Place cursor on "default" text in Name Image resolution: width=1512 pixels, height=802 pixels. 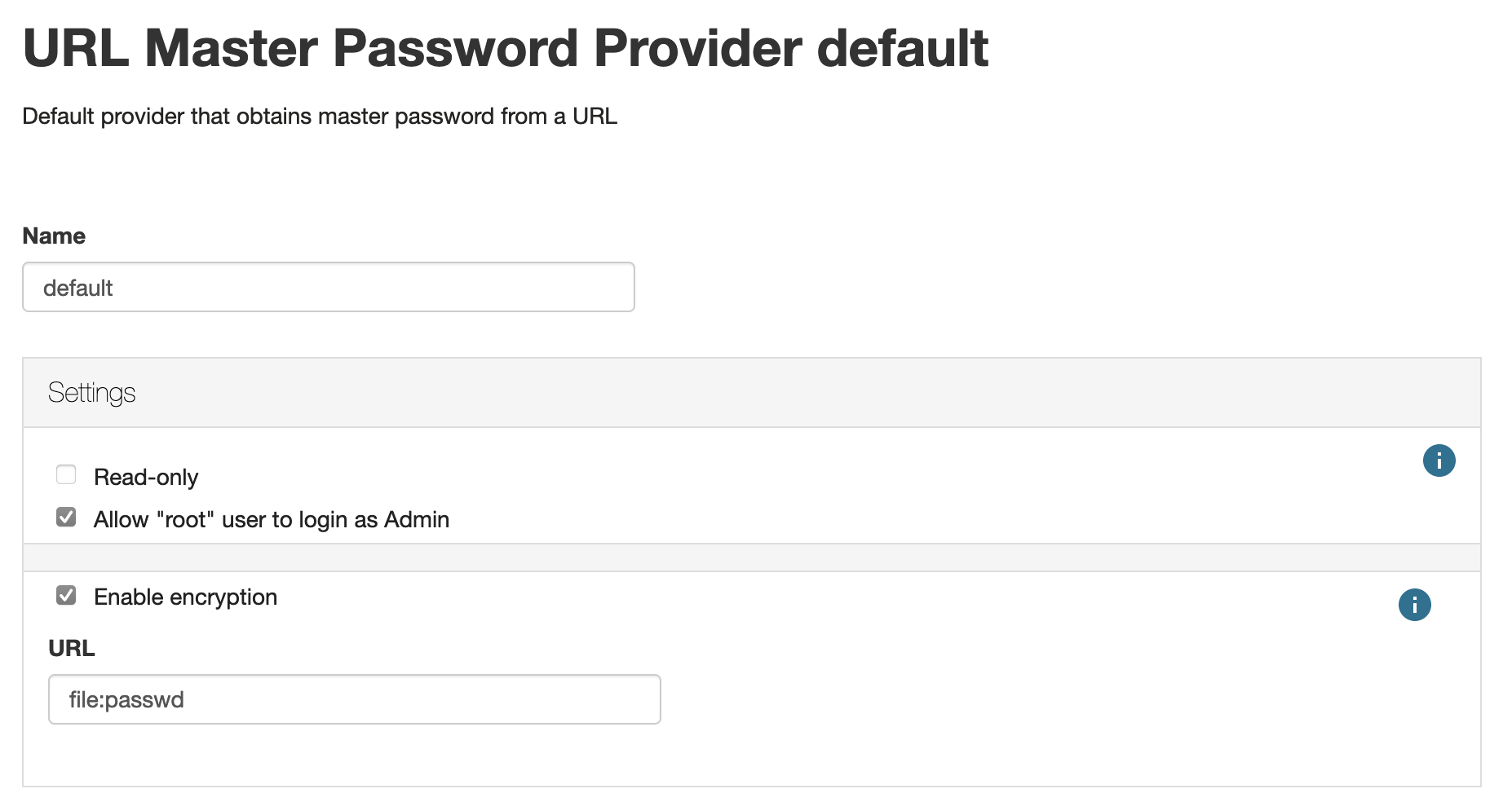[77, 288]
